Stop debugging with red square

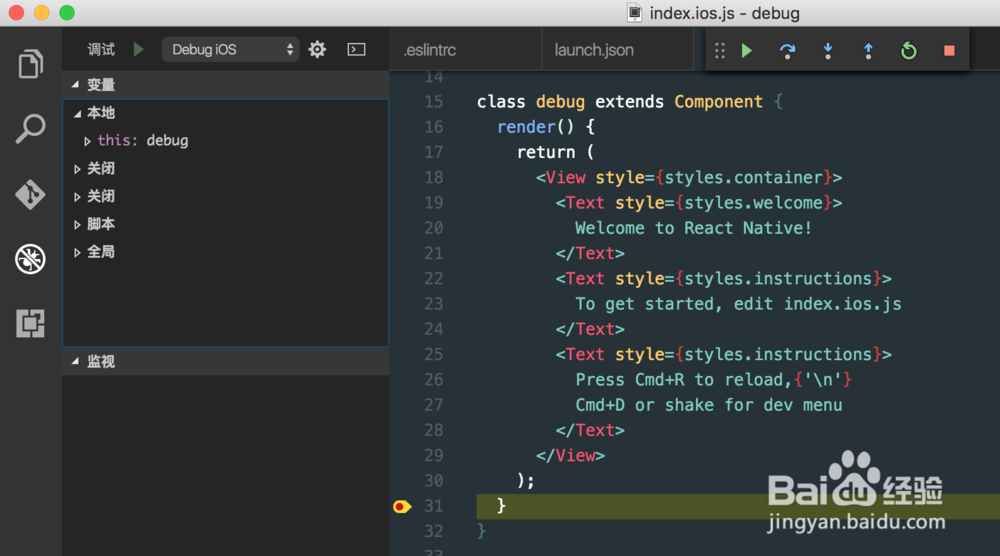click(x=949, y=50)
